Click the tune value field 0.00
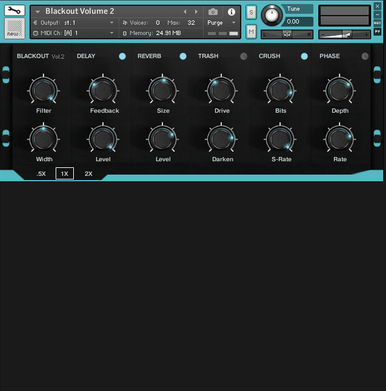The image size is (386, 391). pos(299,22)
